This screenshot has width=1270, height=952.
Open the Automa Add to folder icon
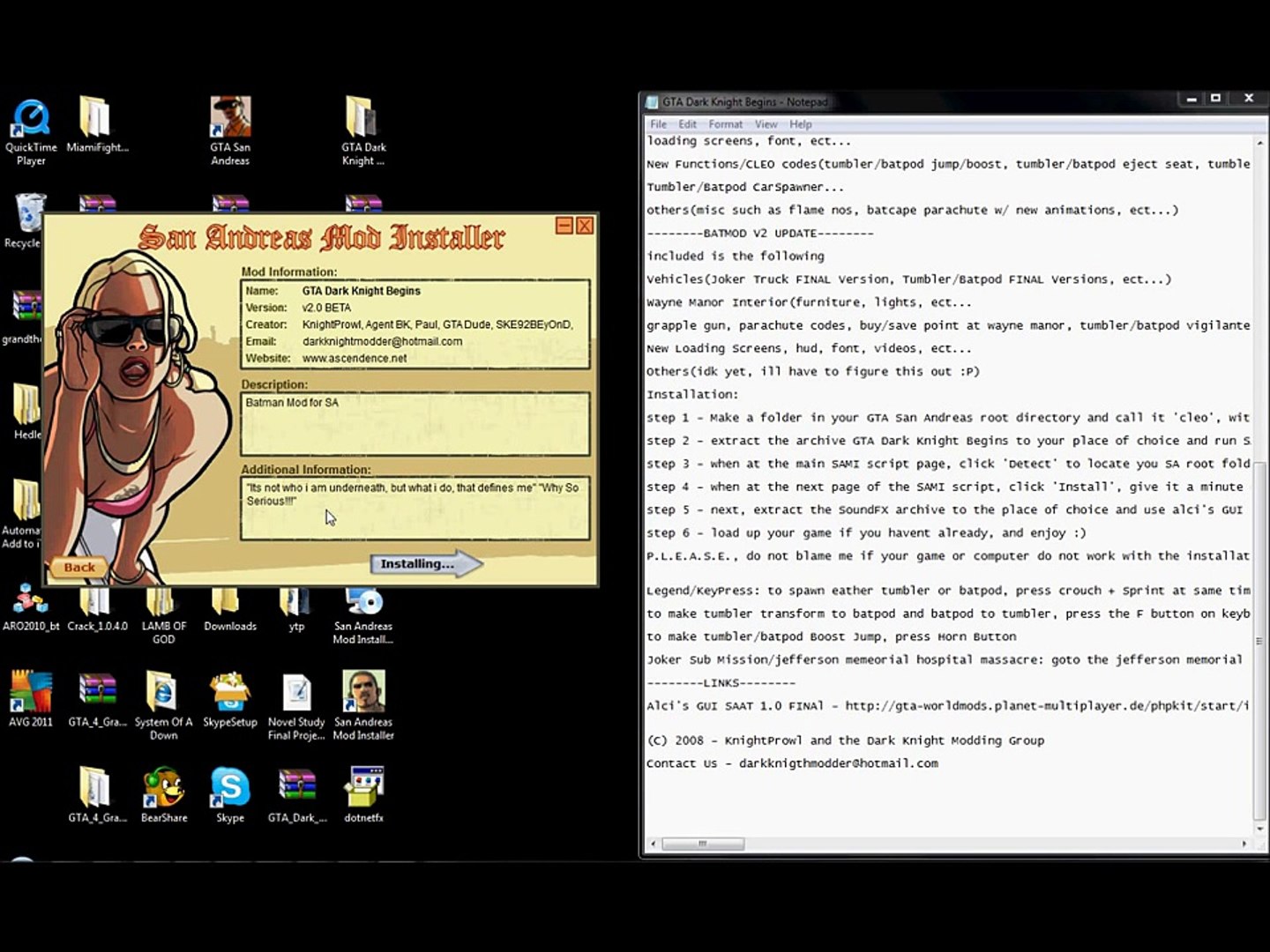[23, 515]
